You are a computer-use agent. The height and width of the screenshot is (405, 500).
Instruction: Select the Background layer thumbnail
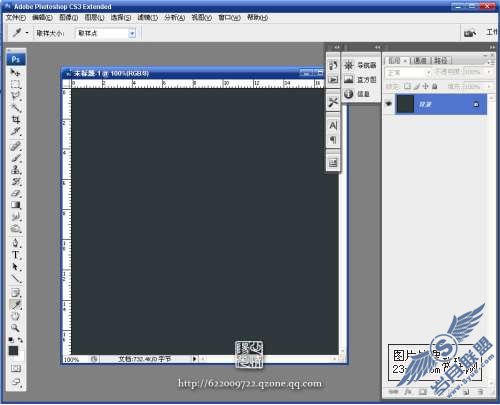(x=405, y=104)
